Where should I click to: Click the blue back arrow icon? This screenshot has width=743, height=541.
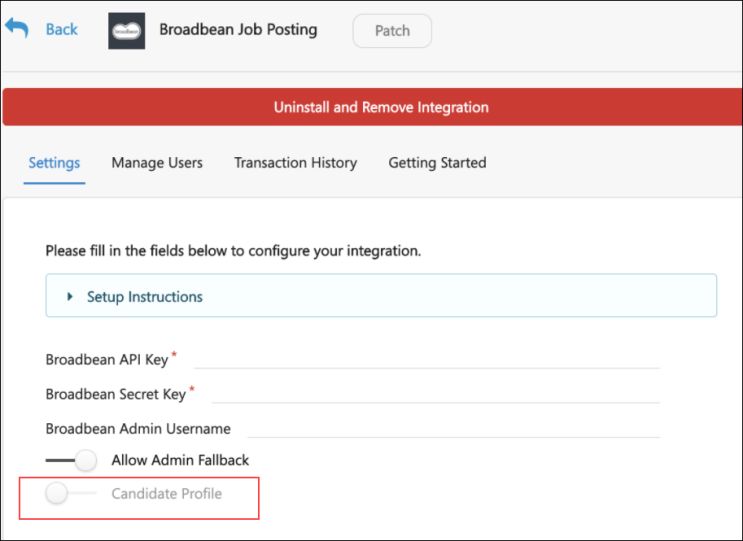point(17,28)
